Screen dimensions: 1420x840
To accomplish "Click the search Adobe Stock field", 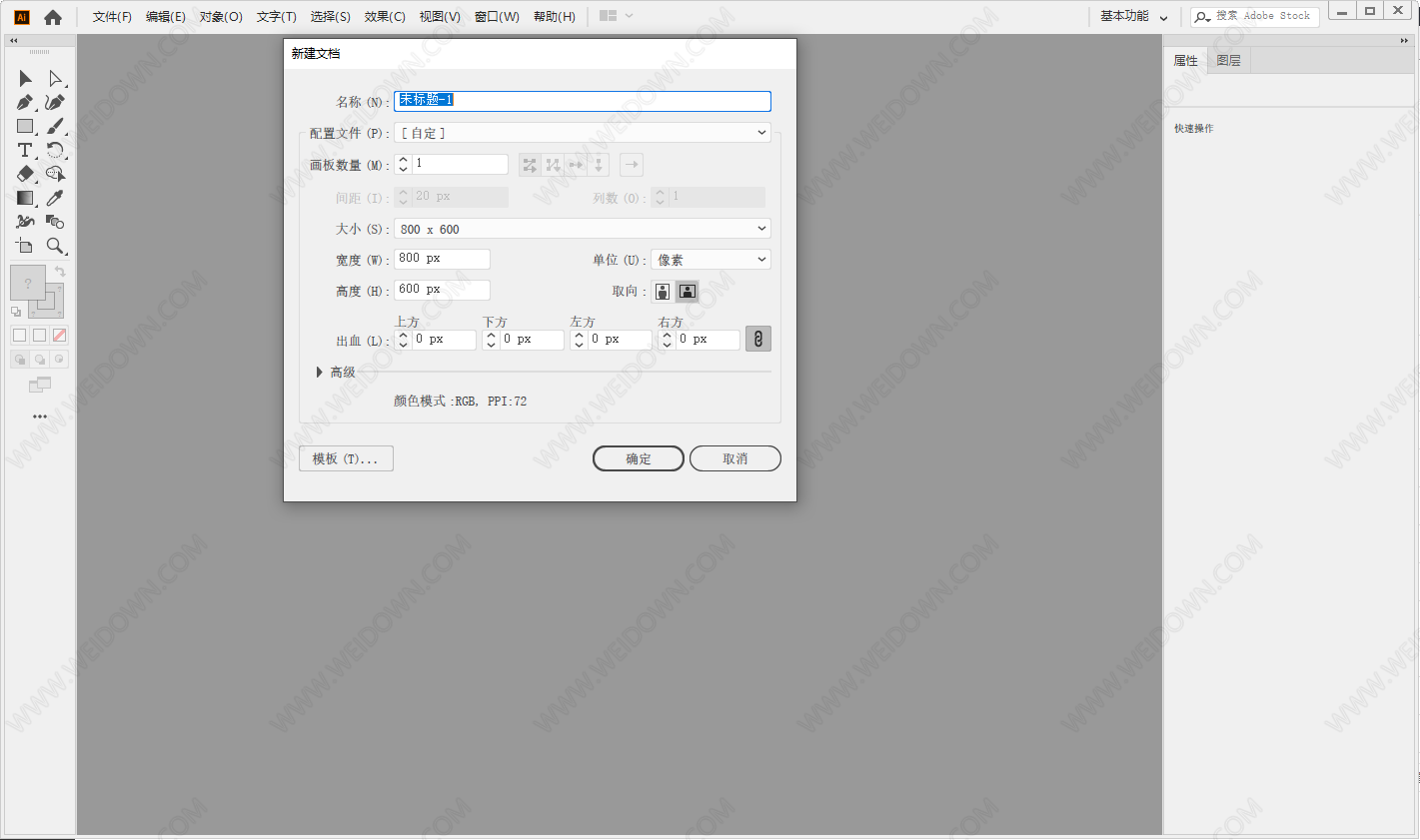I will click(1256, 16).
